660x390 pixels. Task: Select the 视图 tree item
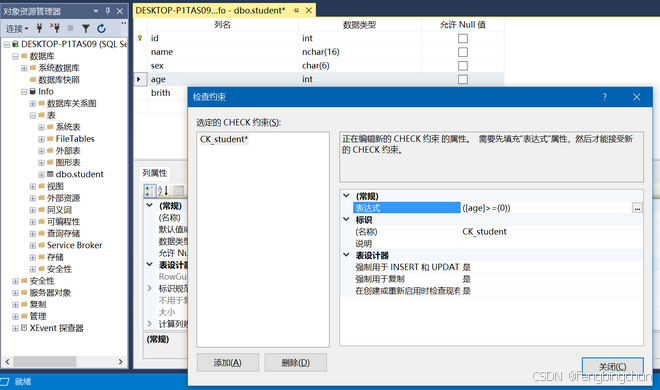pos(55,186)
